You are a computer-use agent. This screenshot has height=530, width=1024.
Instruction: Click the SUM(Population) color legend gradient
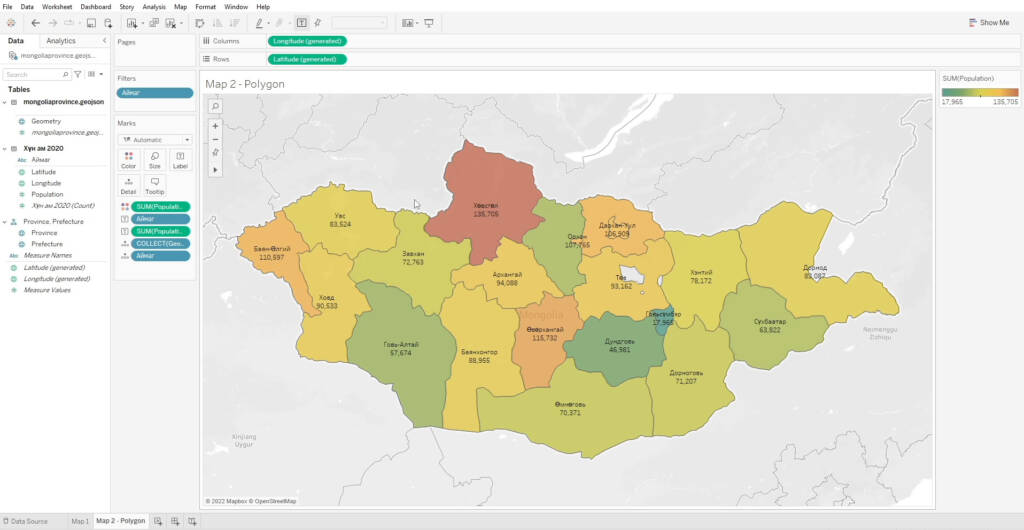(x=979, y=92)
